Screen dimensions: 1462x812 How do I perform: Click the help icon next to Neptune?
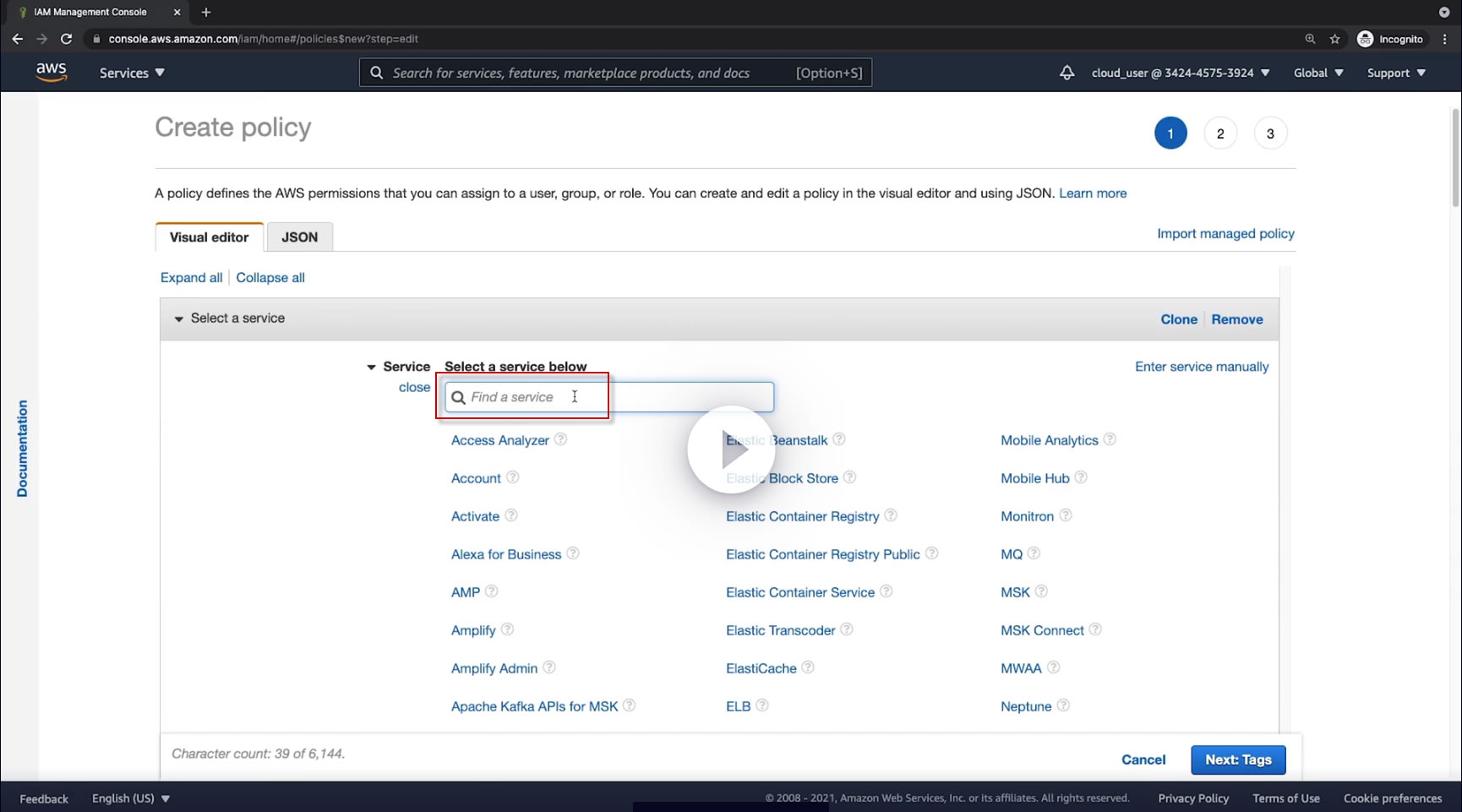point(1063,706)
